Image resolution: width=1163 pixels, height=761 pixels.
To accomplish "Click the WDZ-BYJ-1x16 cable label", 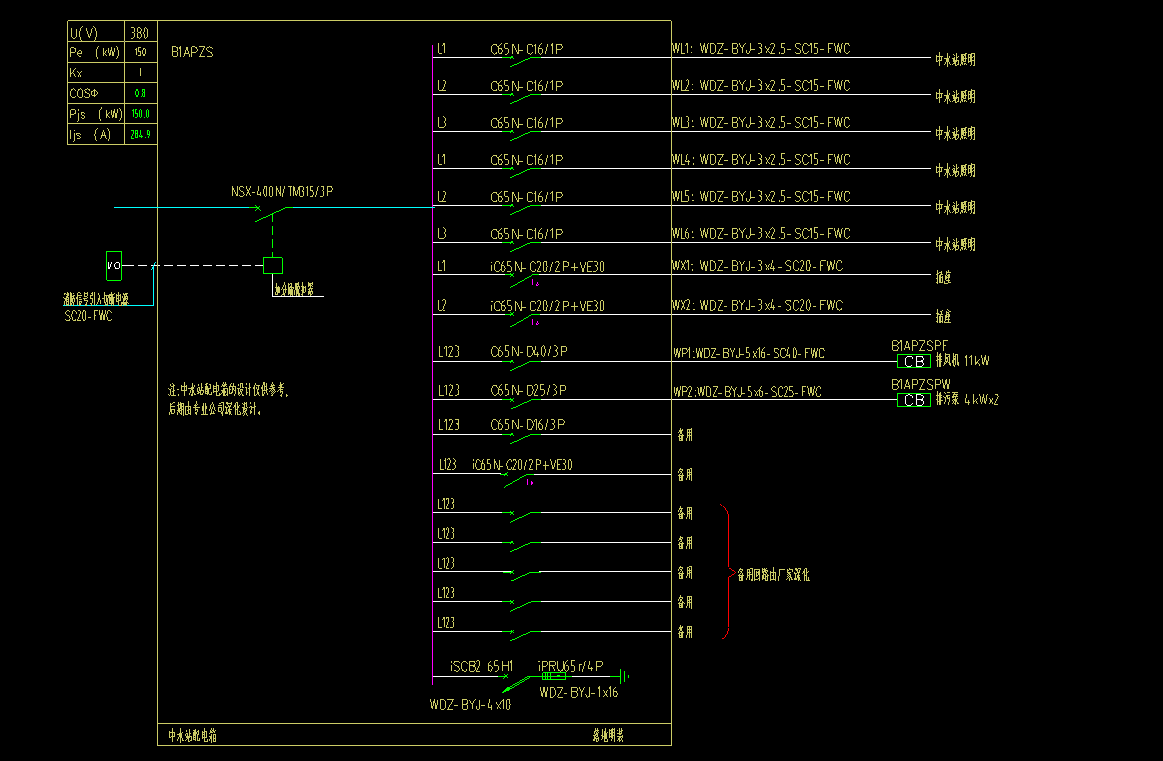I will click(x=579, y=693).
